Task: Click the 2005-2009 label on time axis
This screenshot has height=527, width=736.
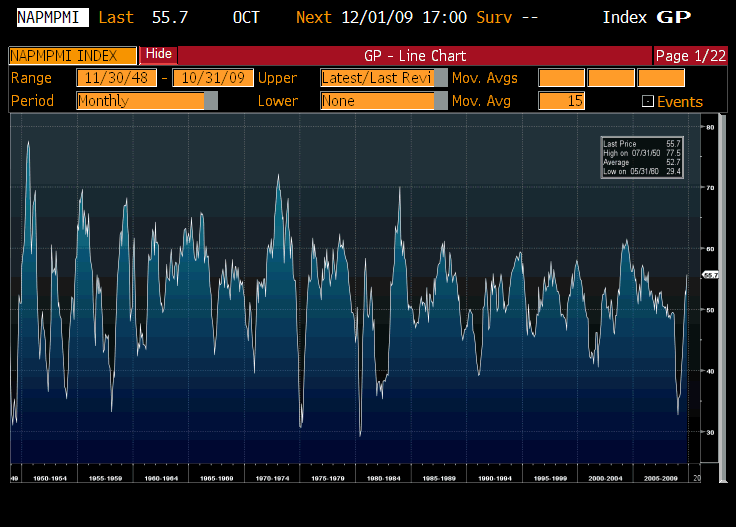Action: (659, 478)
